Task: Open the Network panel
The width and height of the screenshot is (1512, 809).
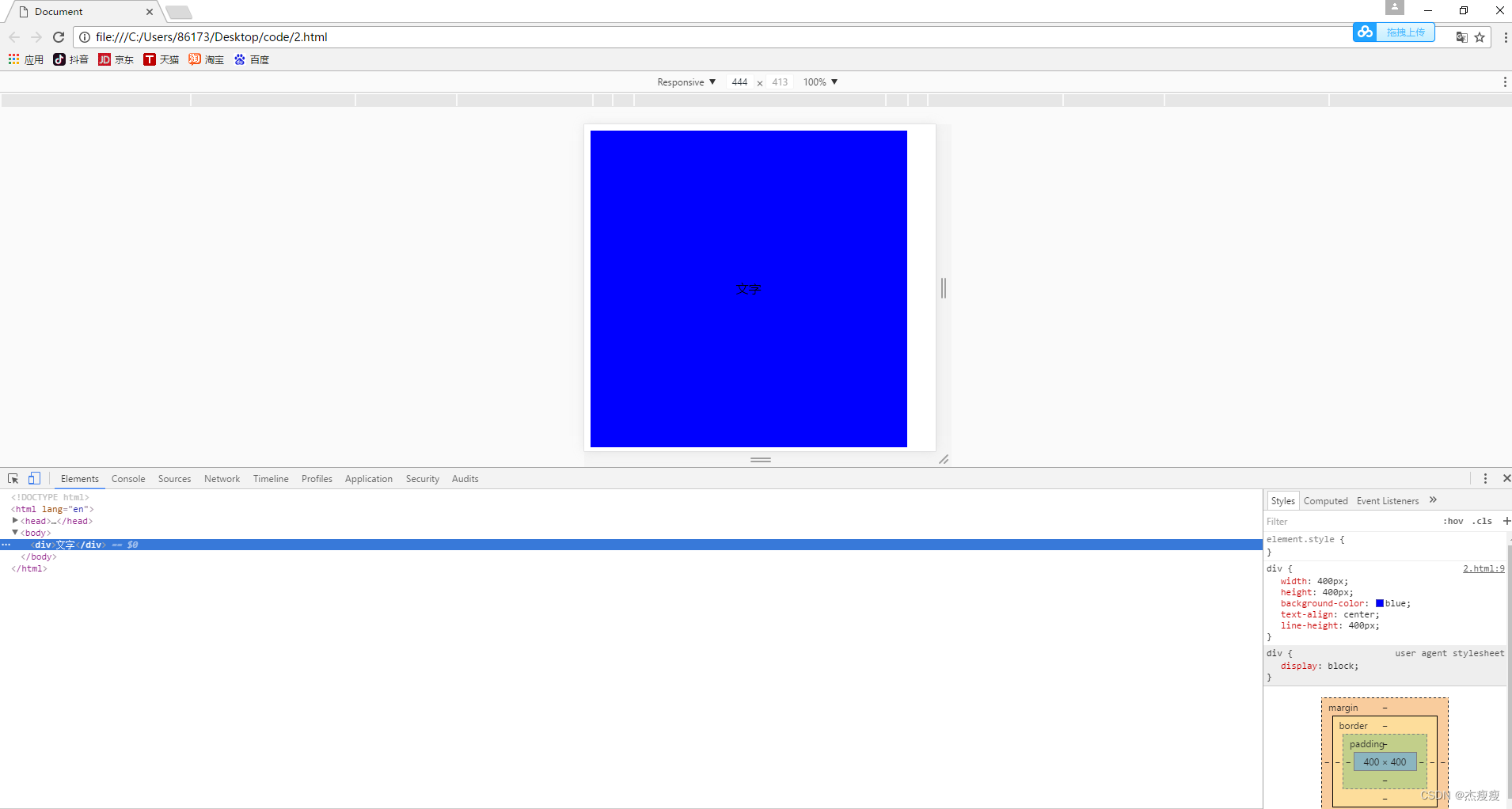Action: pyautogui.click(x=222, y=478)
